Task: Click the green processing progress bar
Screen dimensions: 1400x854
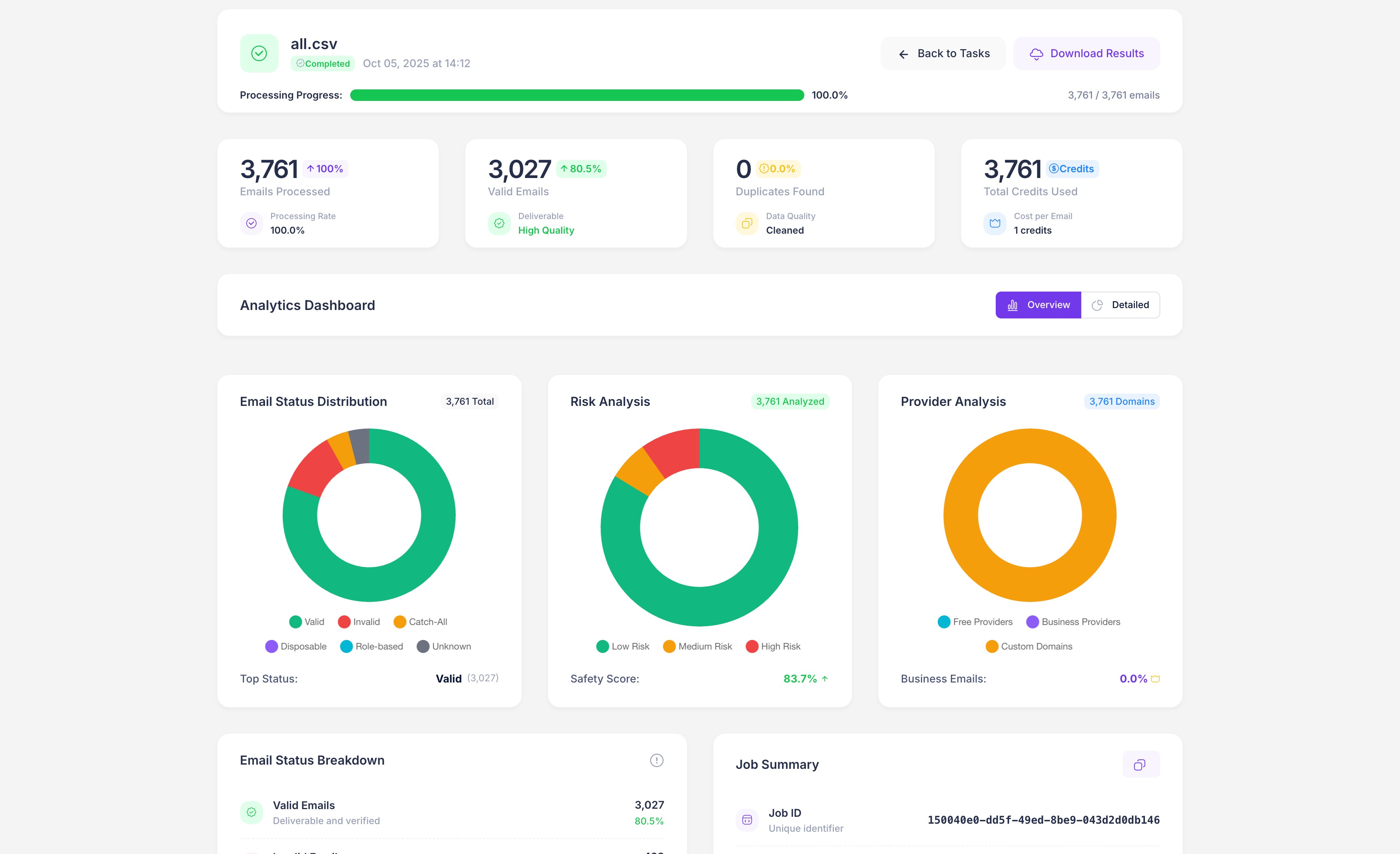Action: pyautogui.click(x=577, y=95)
